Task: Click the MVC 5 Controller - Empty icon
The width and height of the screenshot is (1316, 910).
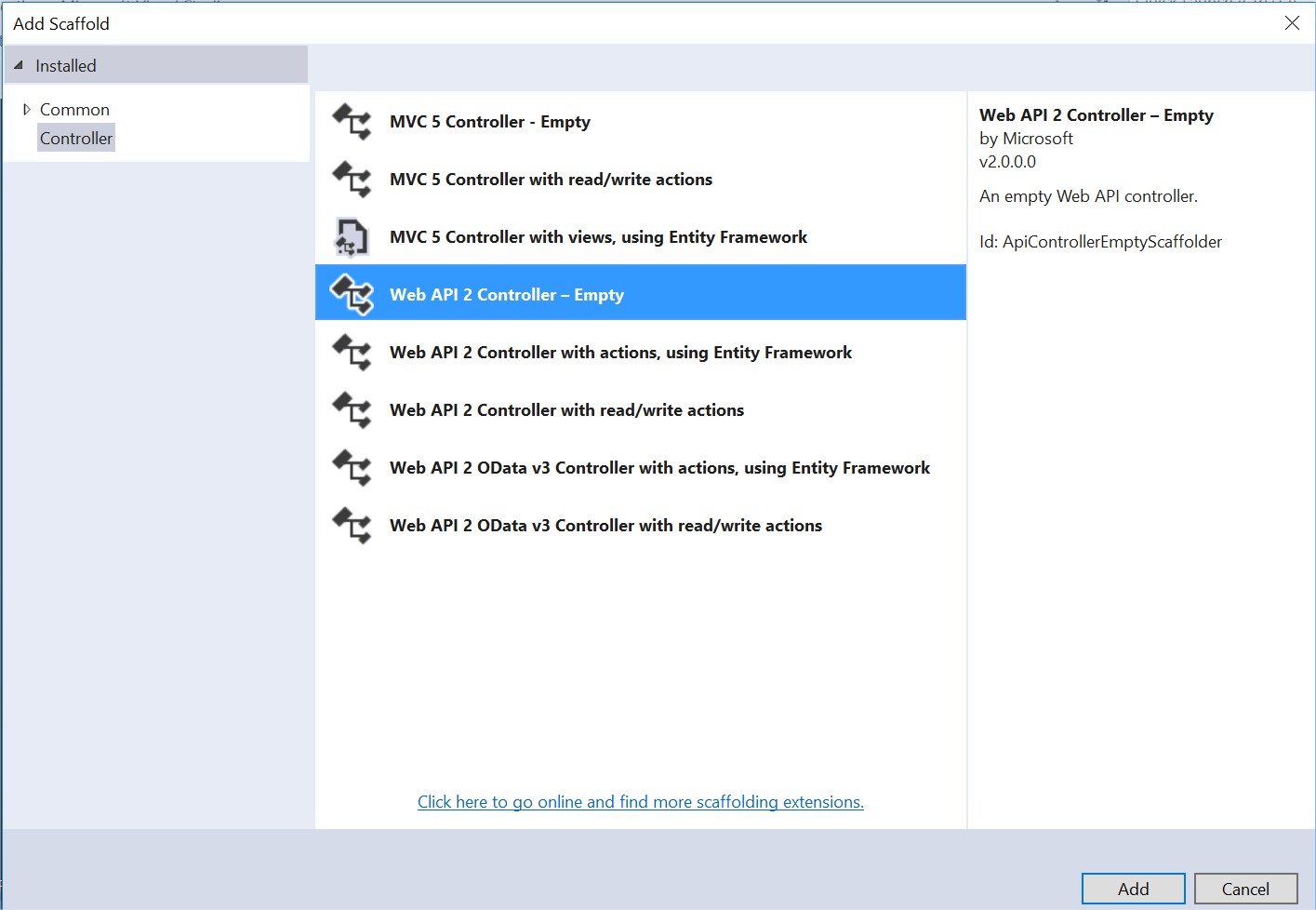Action: pyautogui.click(x=351, y=122)
